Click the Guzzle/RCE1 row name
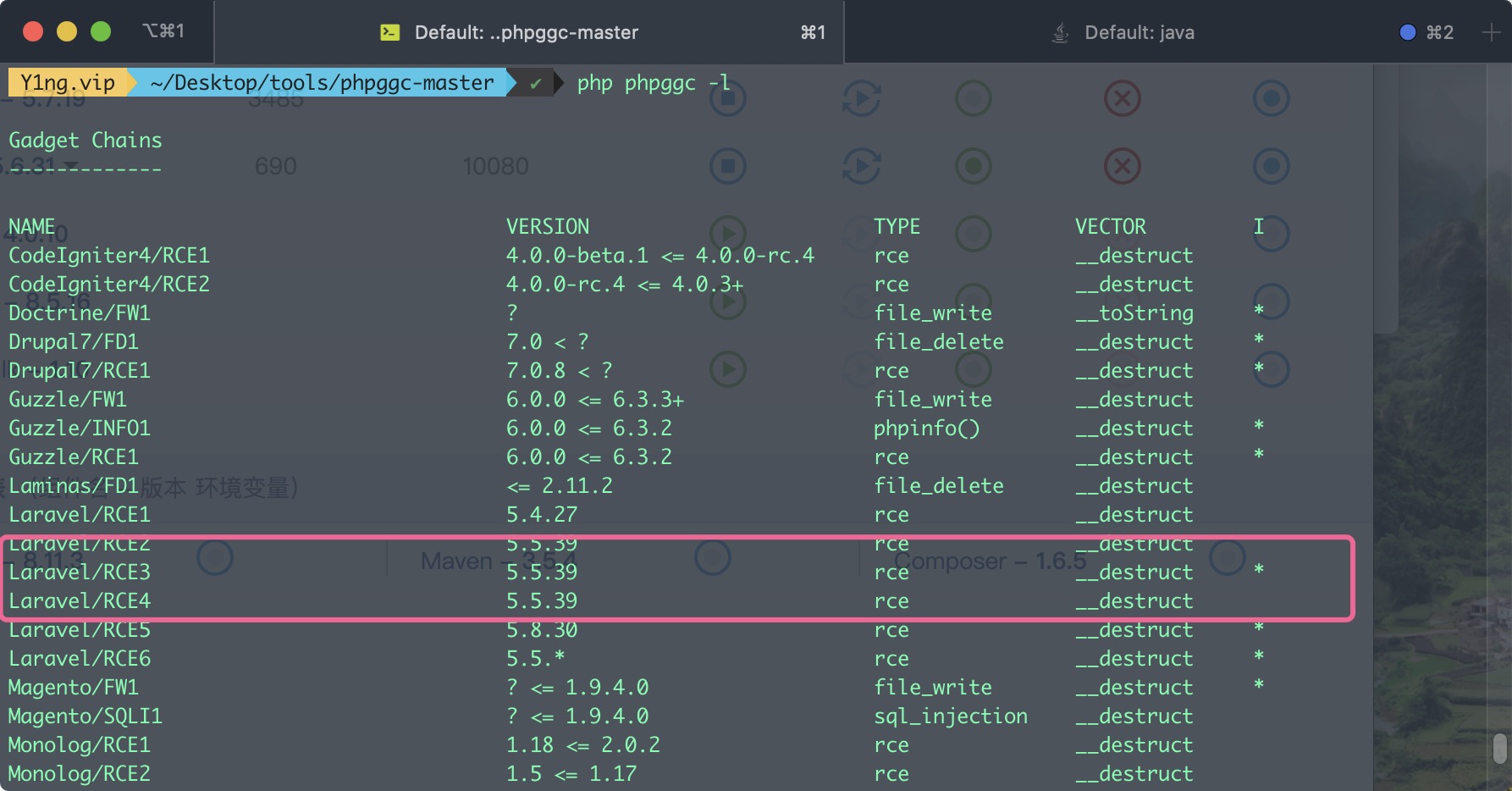 point(74,457)
